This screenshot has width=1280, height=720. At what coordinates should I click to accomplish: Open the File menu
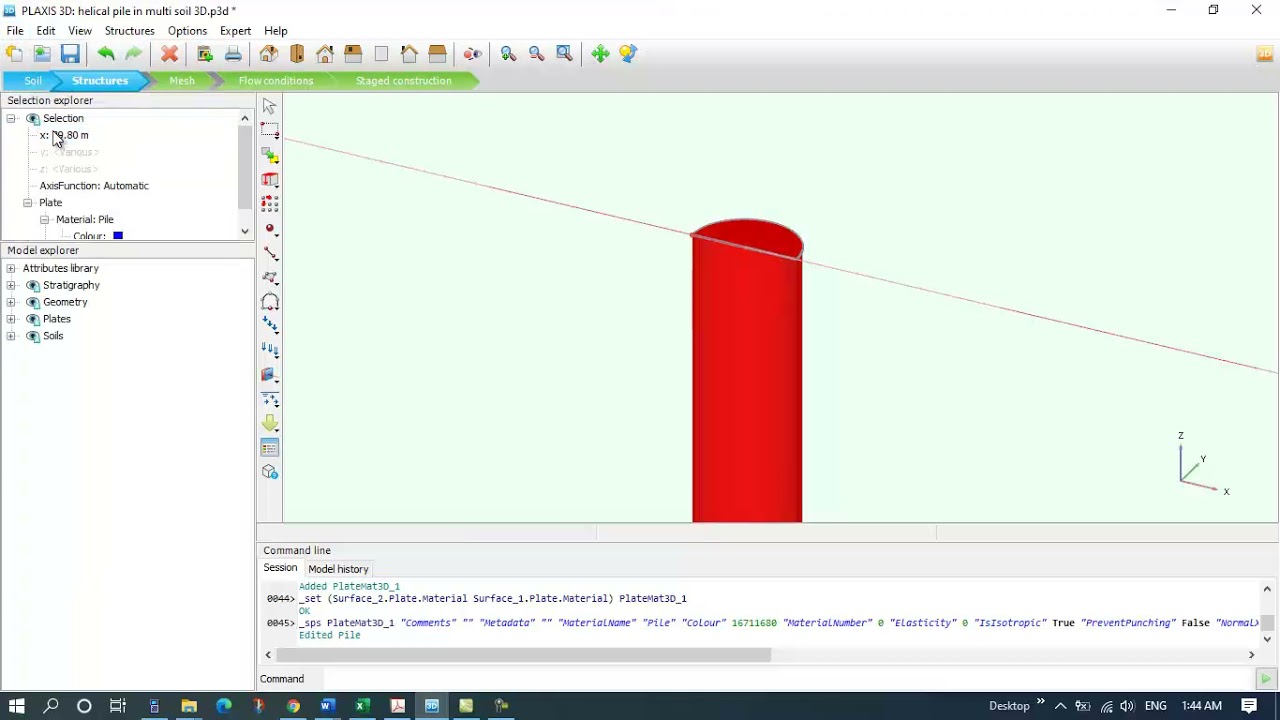[x=15, y=31]
